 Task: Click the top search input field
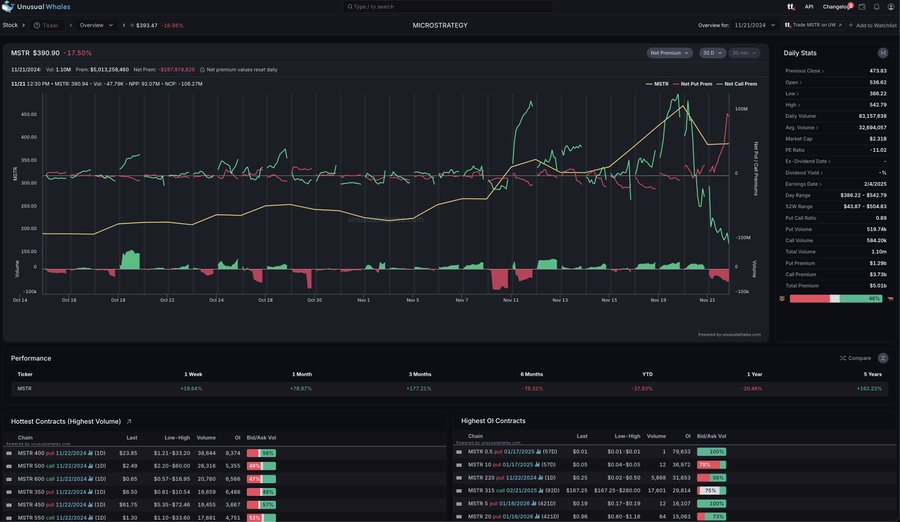pos(448,6)
